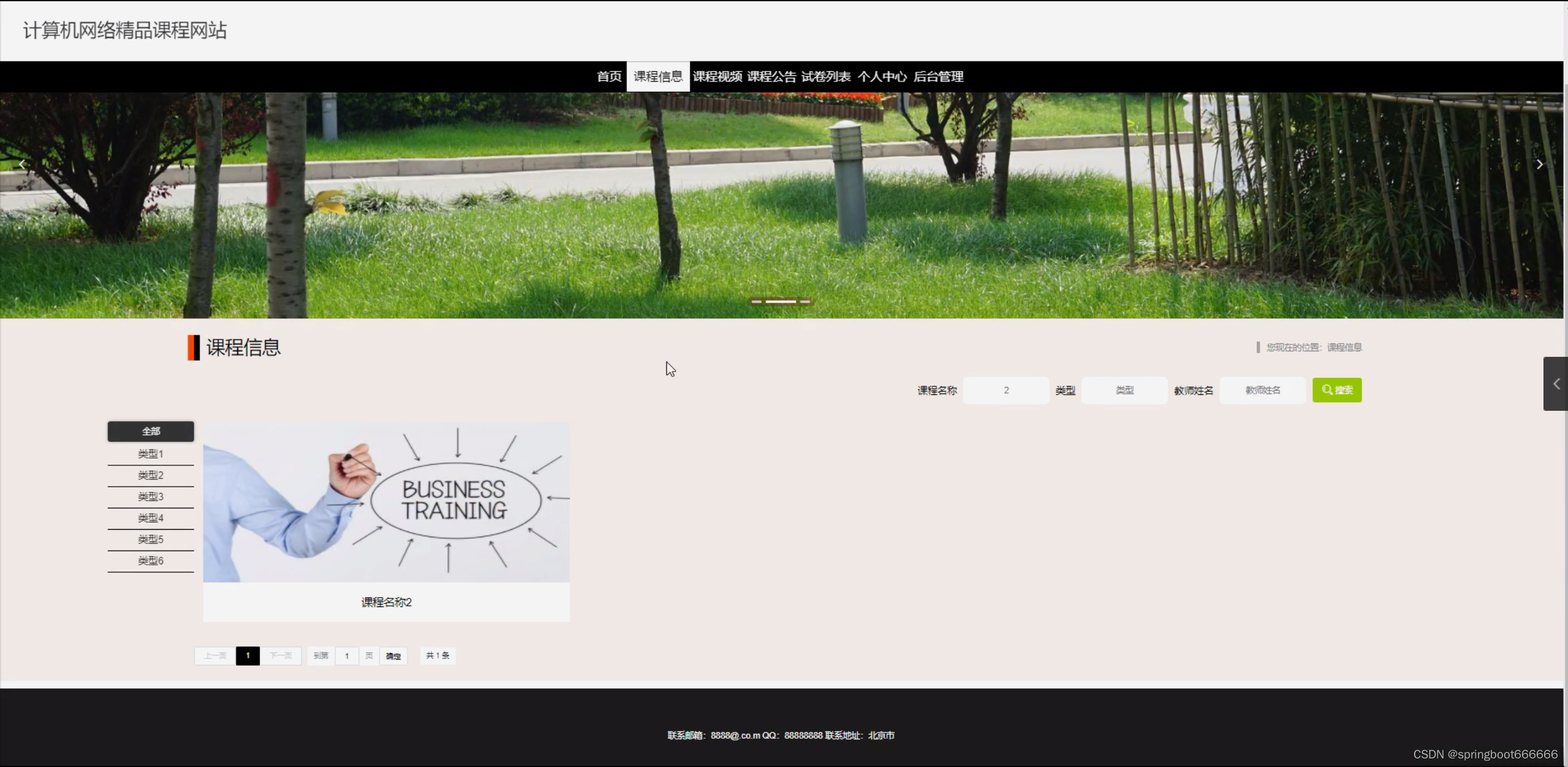
Task: Go to the 课程公告 page
Action: [x=771, y=77]
